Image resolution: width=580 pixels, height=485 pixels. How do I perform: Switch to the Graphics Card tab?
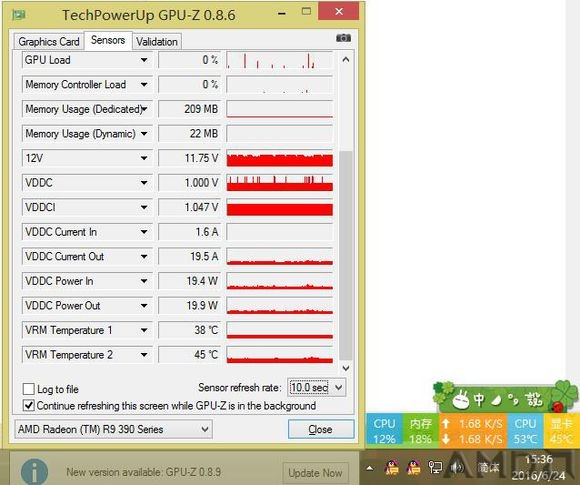click(49, 42)
